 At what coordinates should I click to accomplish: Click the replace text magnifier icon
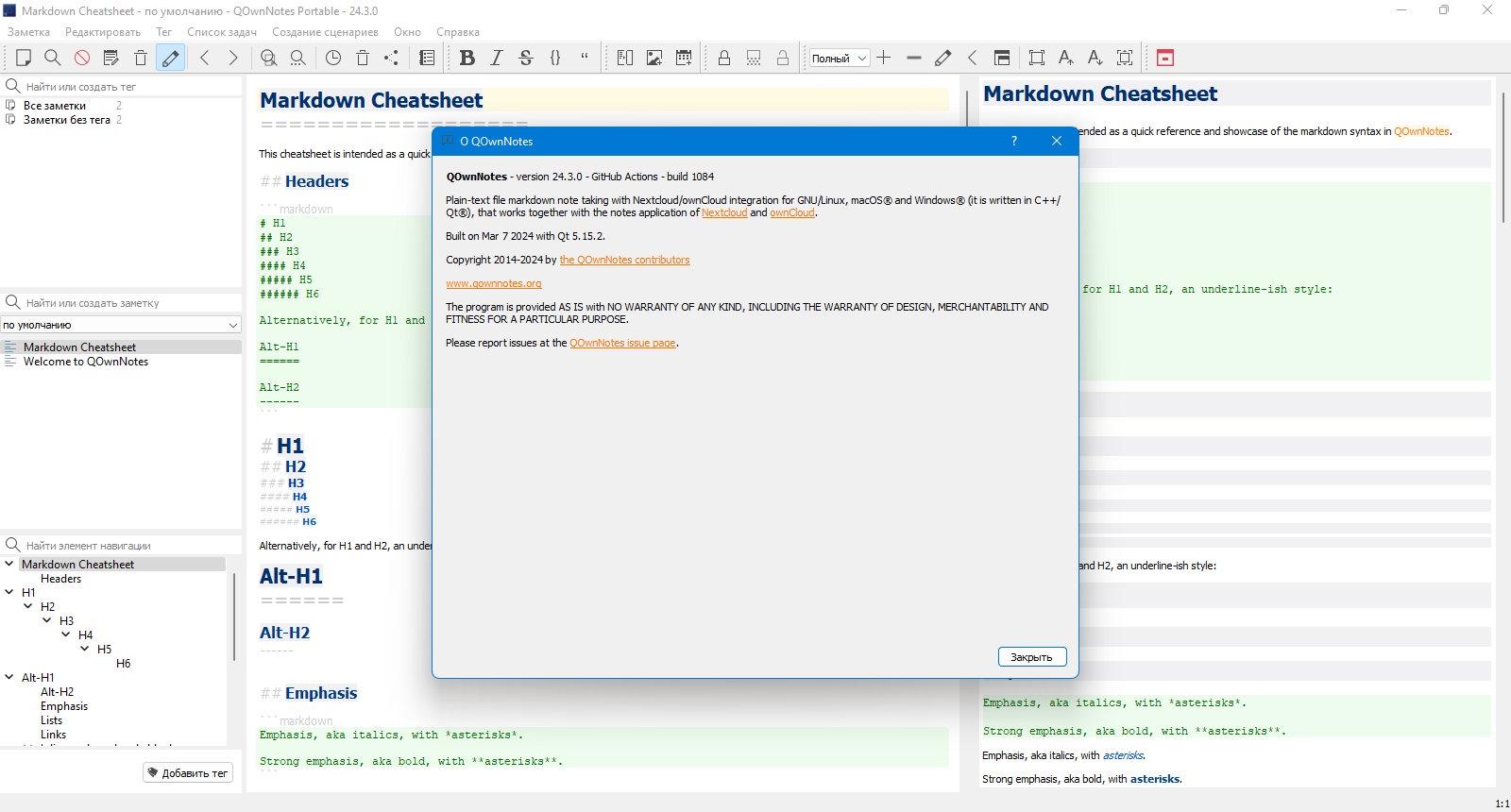(298, 58)
